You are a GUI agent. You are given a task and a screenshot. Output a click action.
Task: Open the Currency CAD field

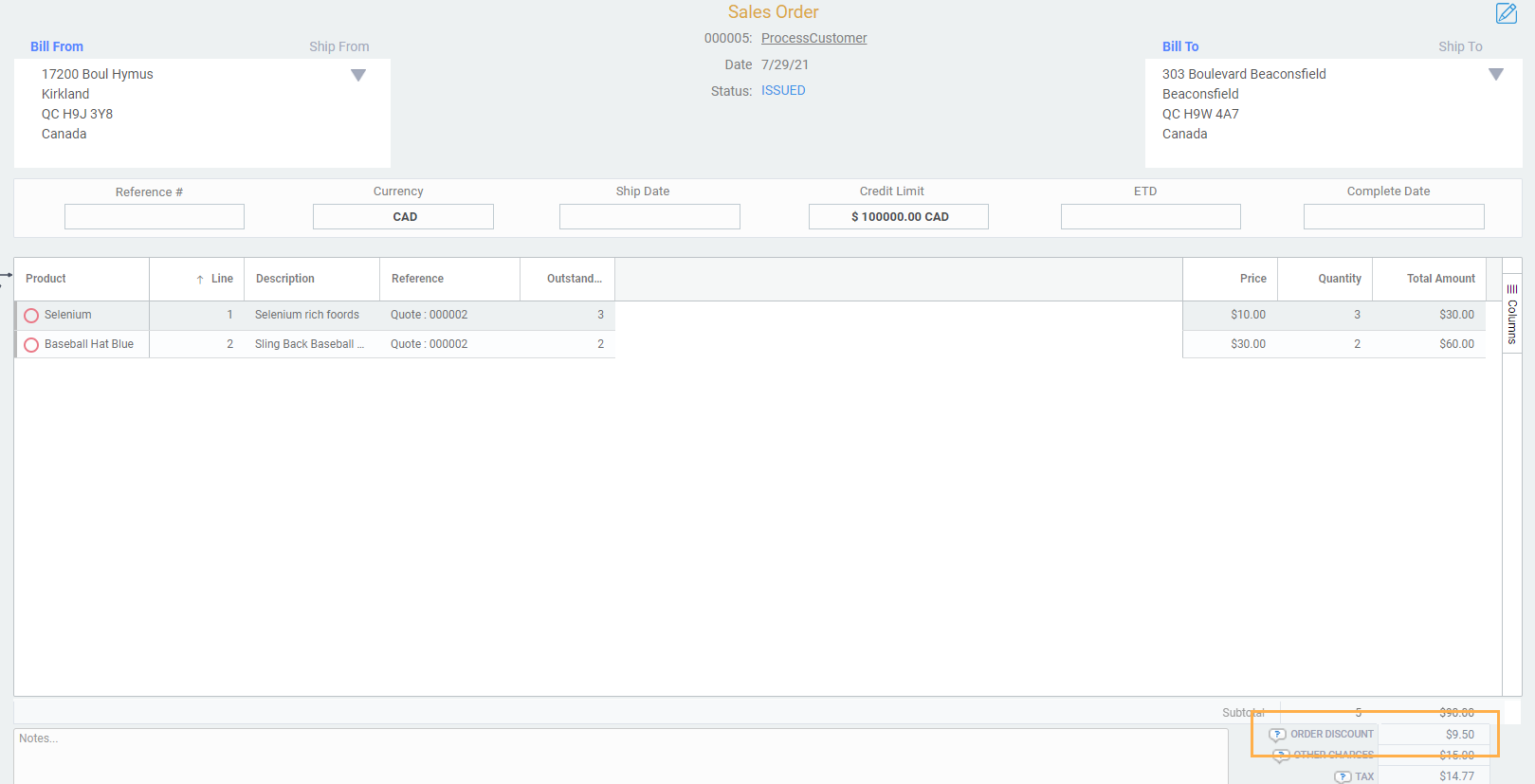pyautogui.click(x=403, y=216)
